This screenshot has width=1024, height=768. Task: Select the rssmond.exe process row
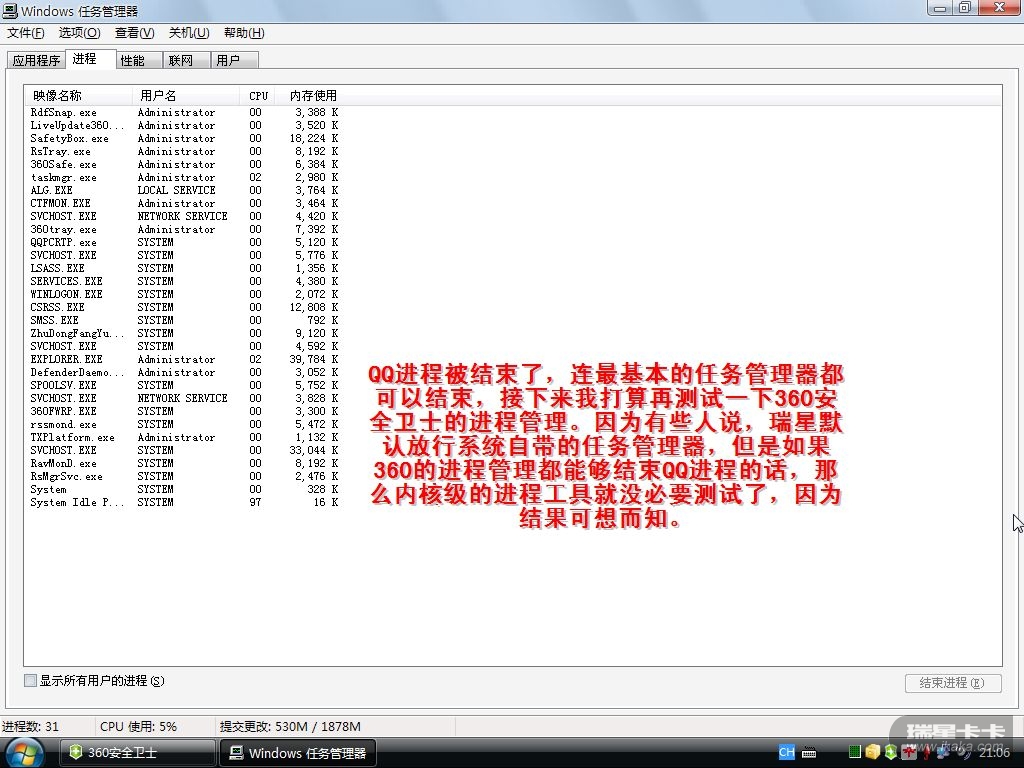click(184, 424)
